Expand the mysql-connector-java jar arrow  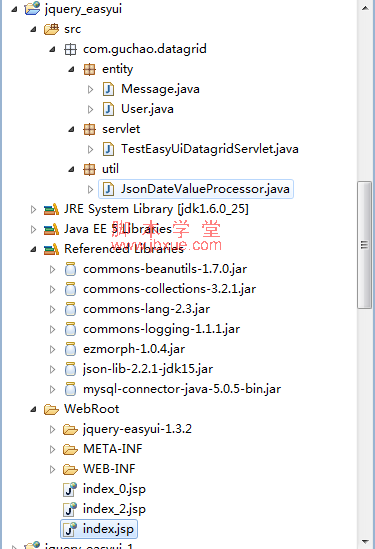point(52,389)
